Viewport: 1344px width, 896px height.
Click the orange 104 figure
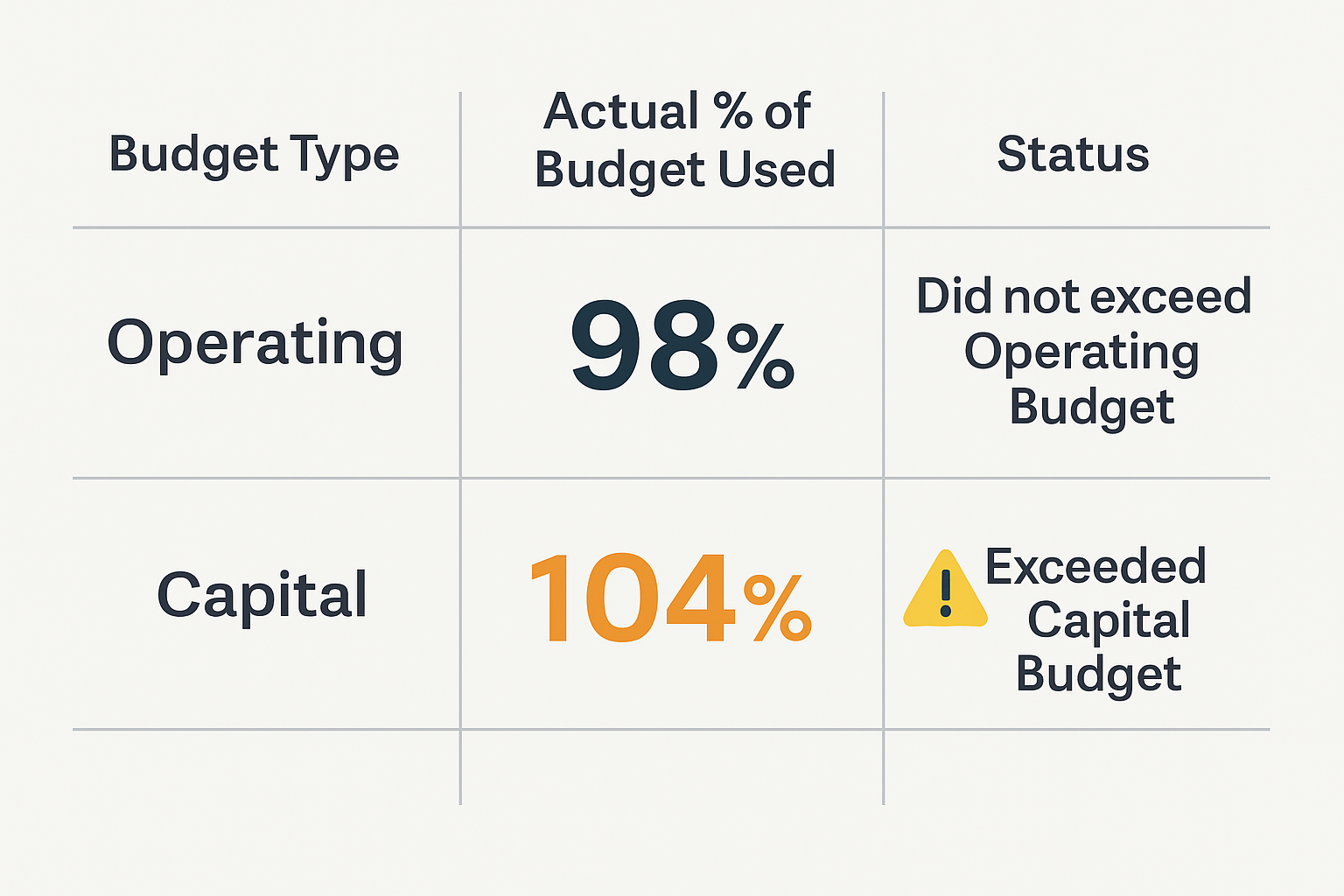[632, 600]
